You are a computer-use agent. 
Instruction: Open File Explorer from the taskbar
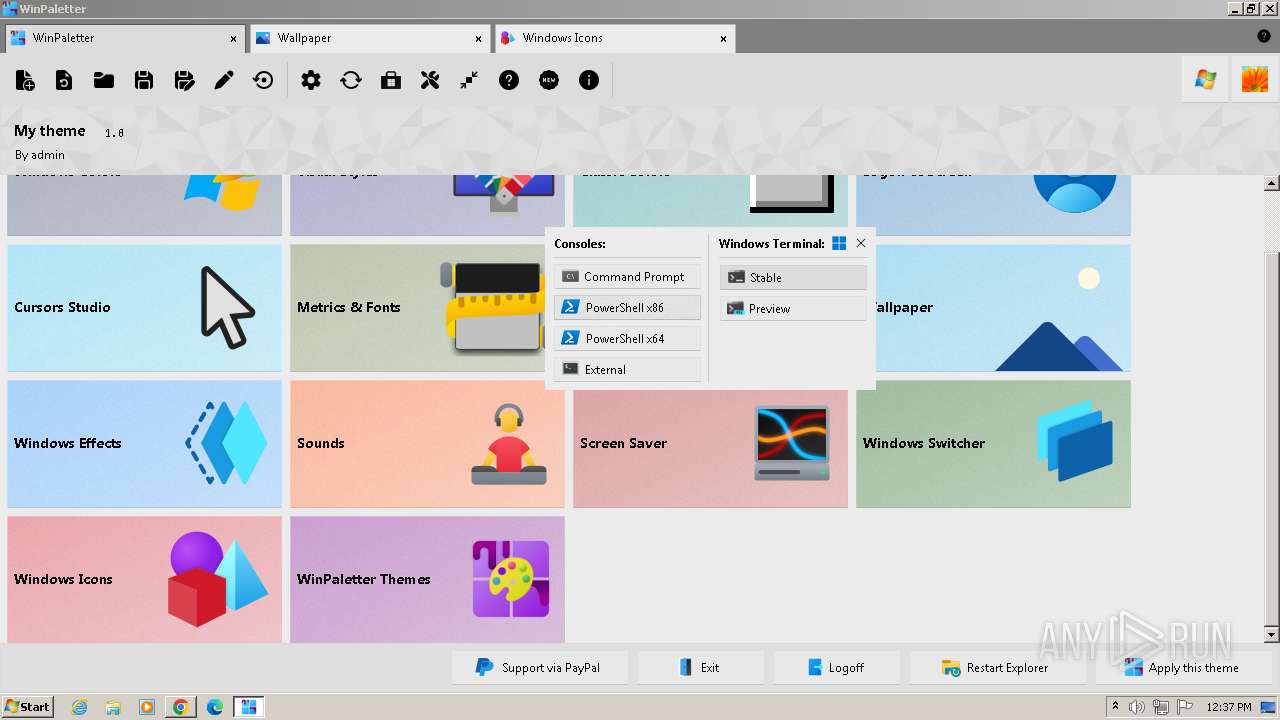113,707
